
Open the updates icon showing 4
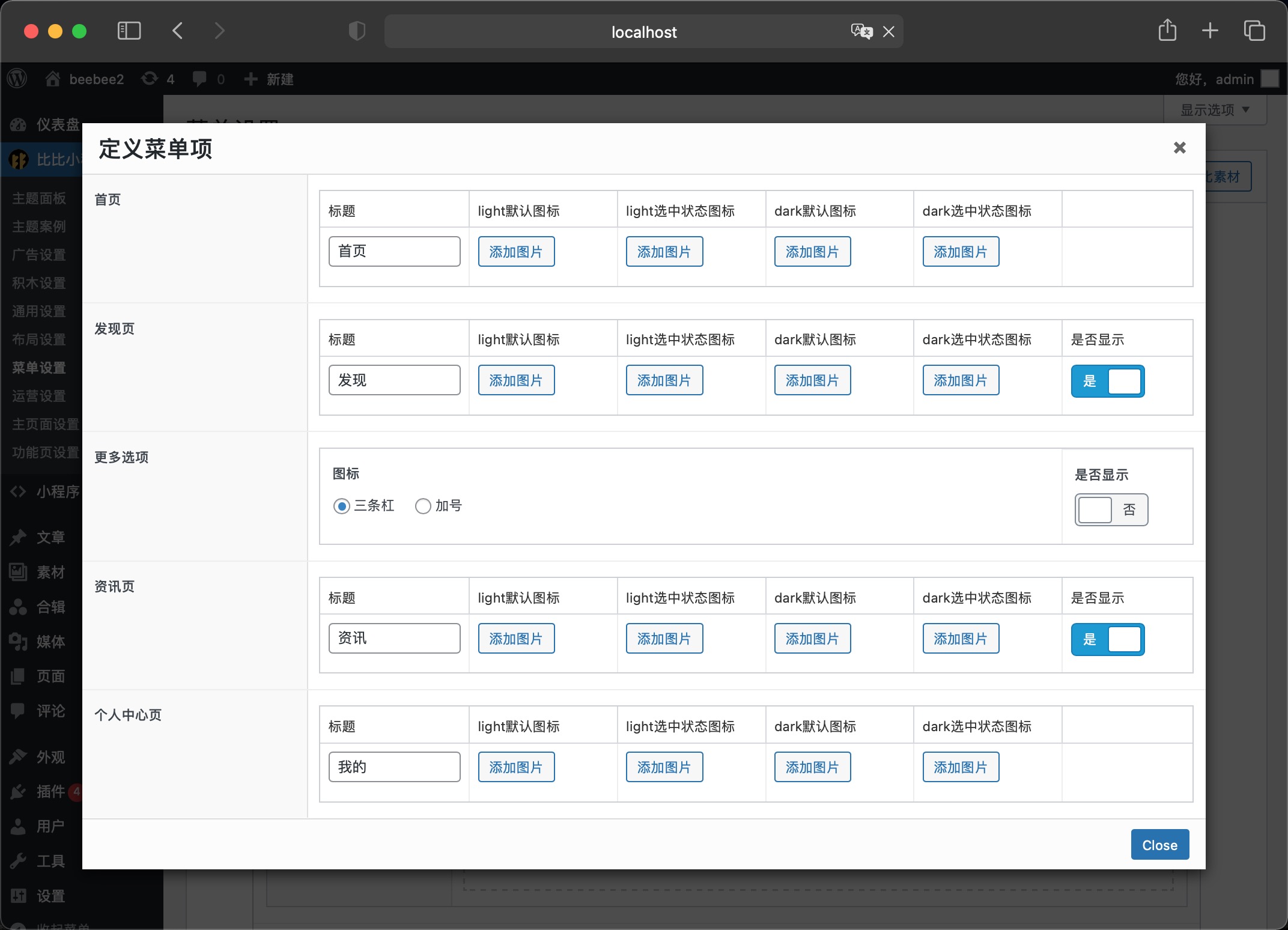tap(150, 79)
